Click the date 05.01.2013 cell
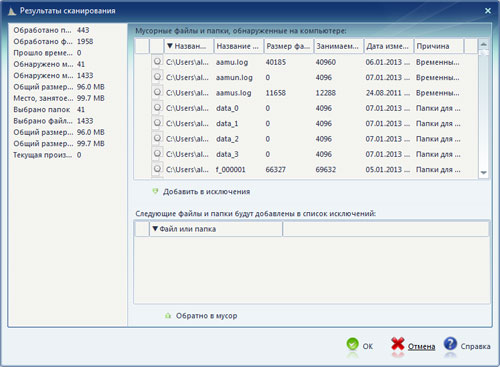This screenshot has height=367, width=500. coord(388,169)
